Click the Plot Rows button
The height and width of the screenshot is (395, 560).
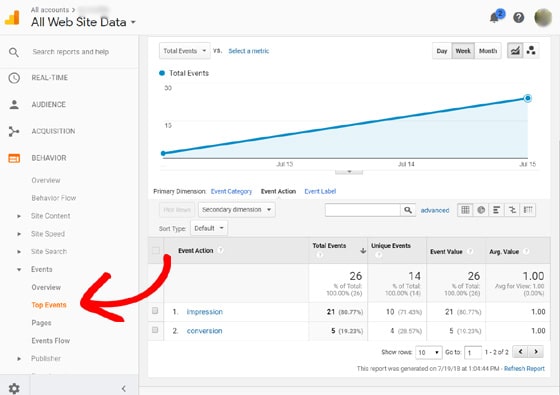177,210
